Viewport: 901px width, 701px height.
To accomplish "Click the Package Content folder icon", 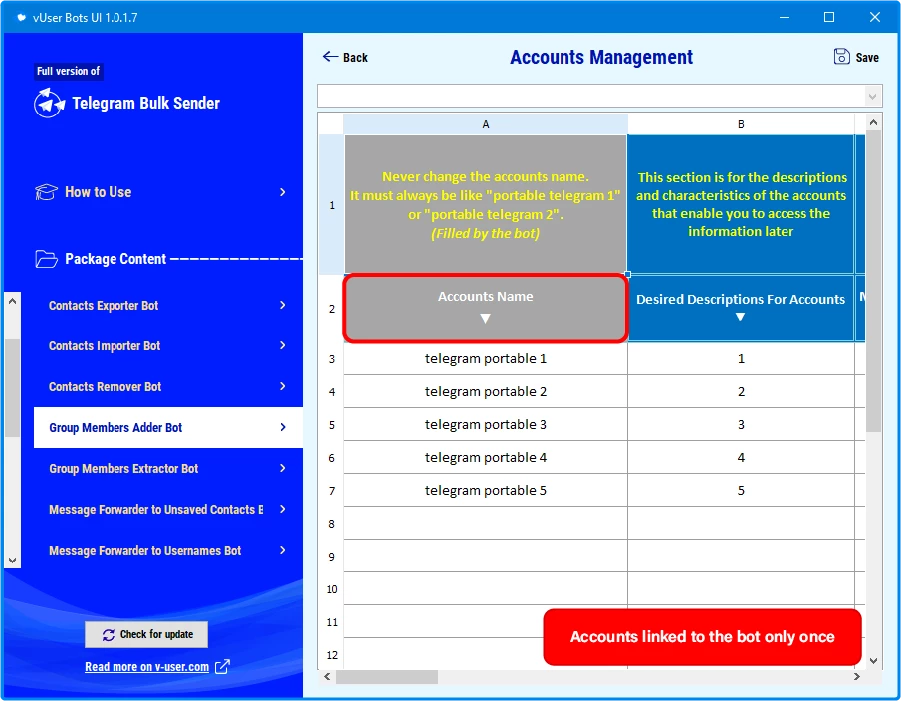I will click(x=46, y=259).
